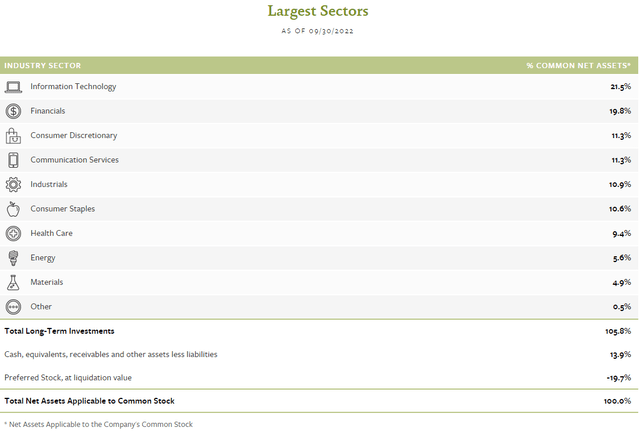
Task: Select the Other sector name
Action: [x=41, y=307]
